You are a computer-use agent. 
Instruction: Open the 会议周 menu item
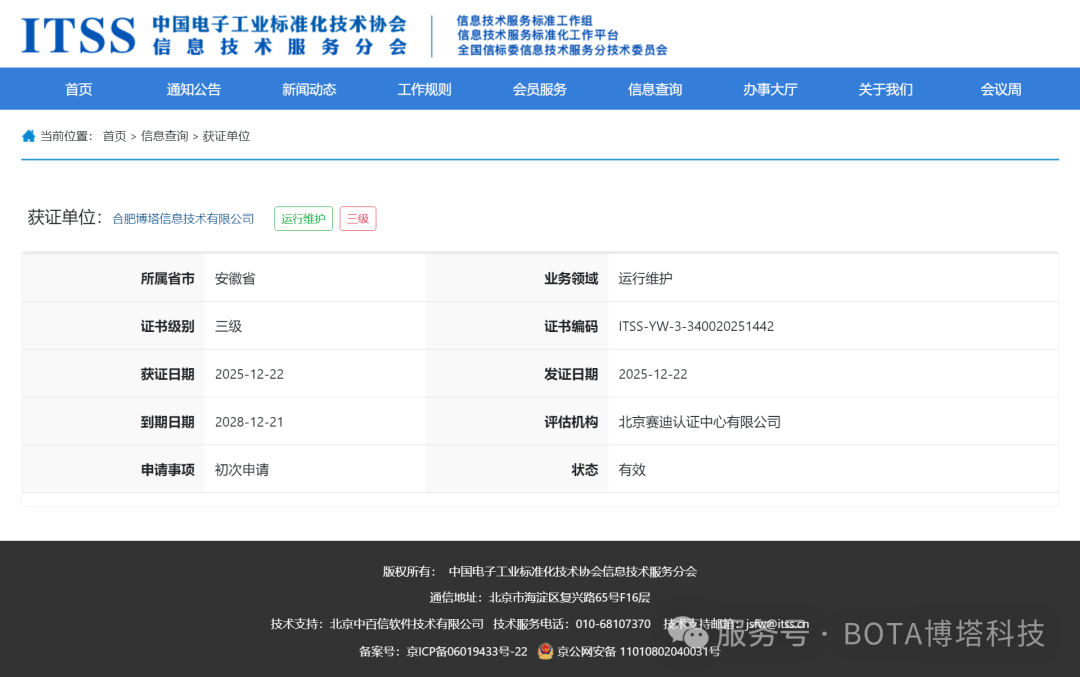pyautogui.click(x=1001, y=90)
